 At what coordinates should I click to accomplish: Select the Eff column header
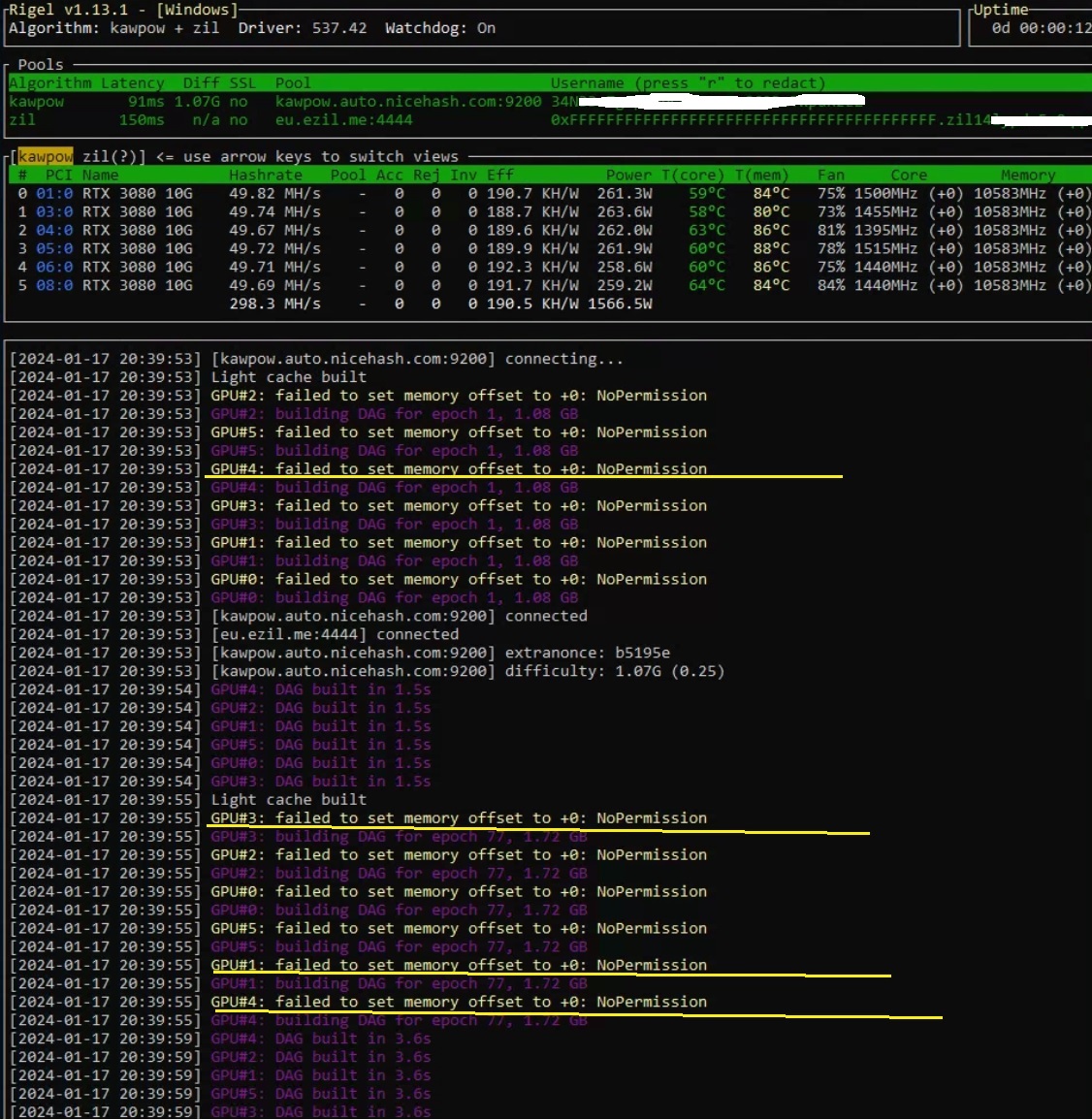[500, 175]
